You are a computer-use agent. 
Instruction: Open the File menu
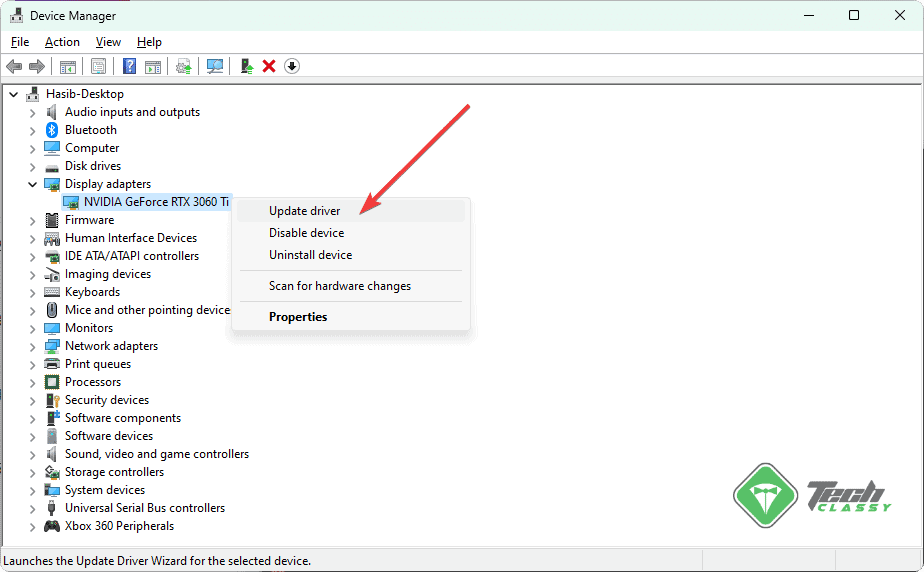(x=20, y=42)
